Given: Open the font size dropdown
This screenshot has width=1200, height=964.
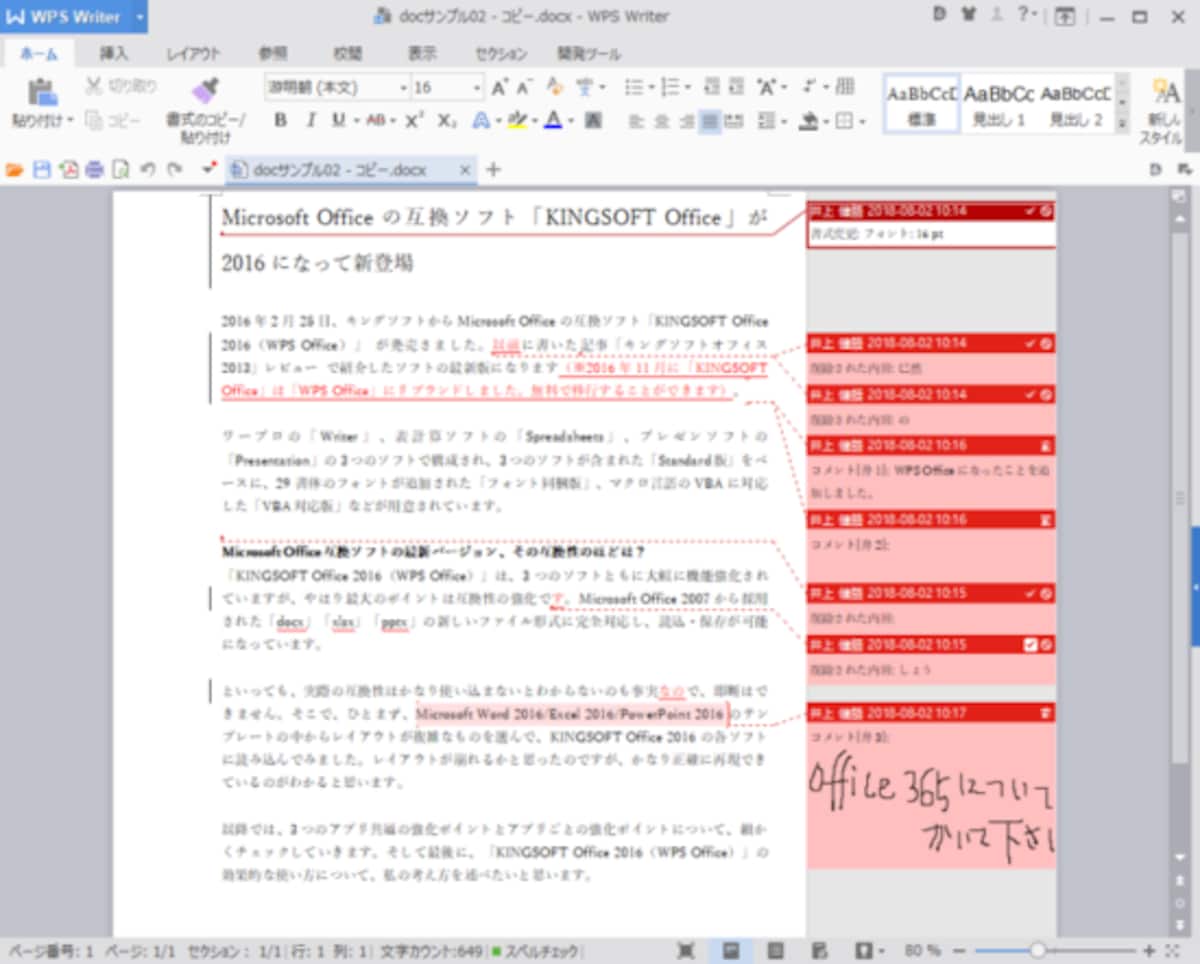Looking at the screenshot, I should [x=475, y=88].
